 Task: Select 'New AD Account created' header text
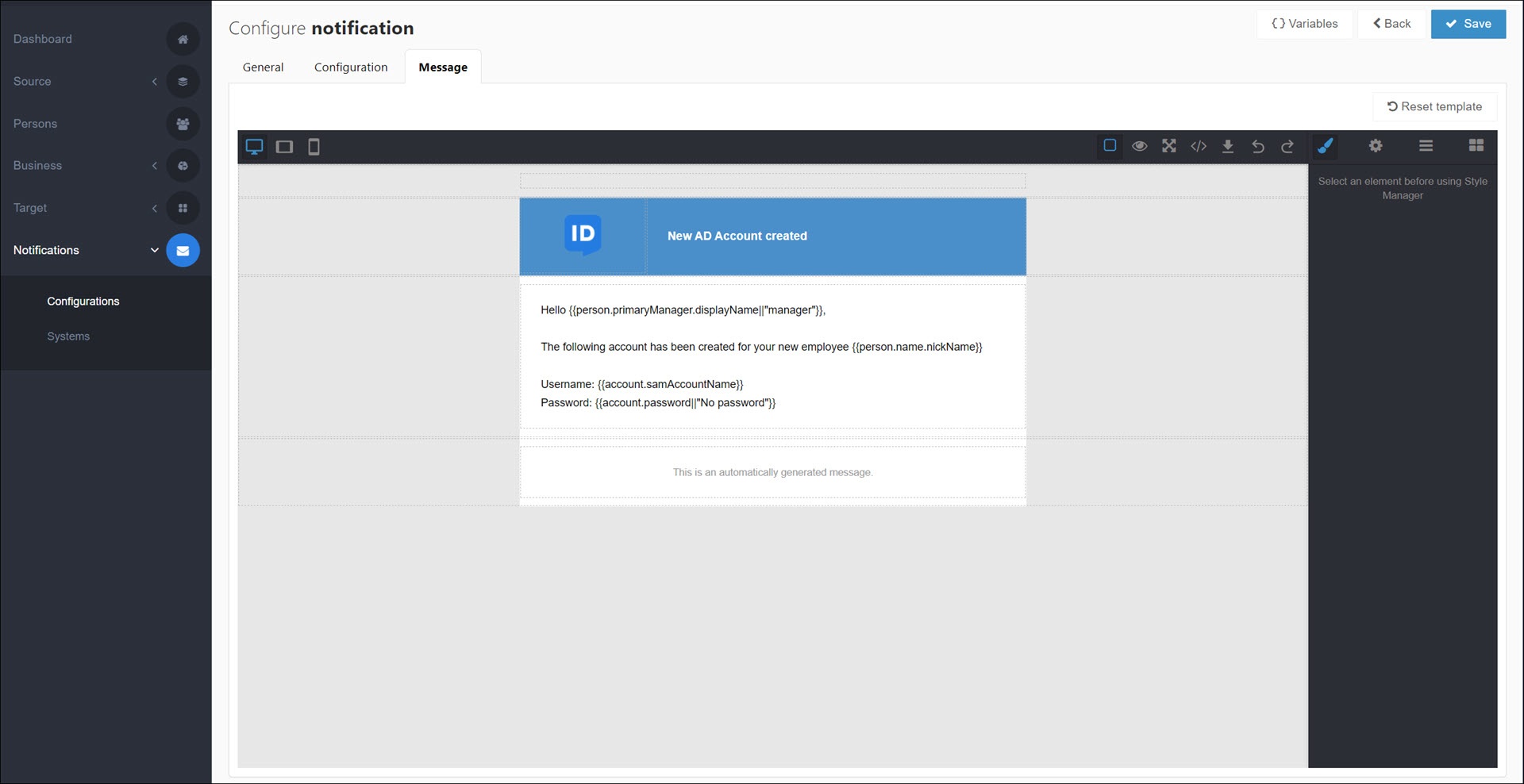tap(737, 236)
